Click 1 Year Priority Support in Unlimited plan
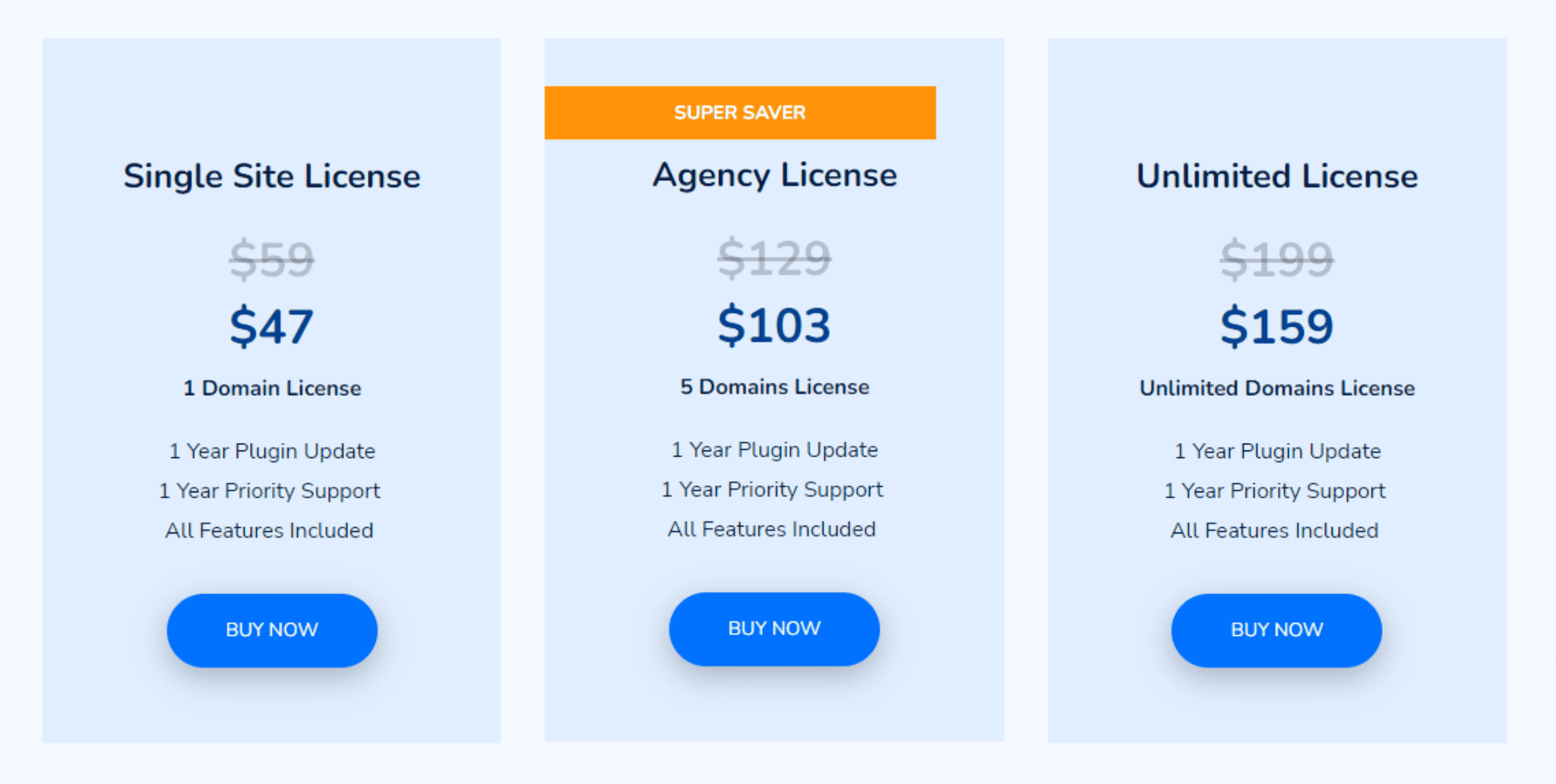This screenshot has height=784, width=1556. click(x=1275, y=491)
